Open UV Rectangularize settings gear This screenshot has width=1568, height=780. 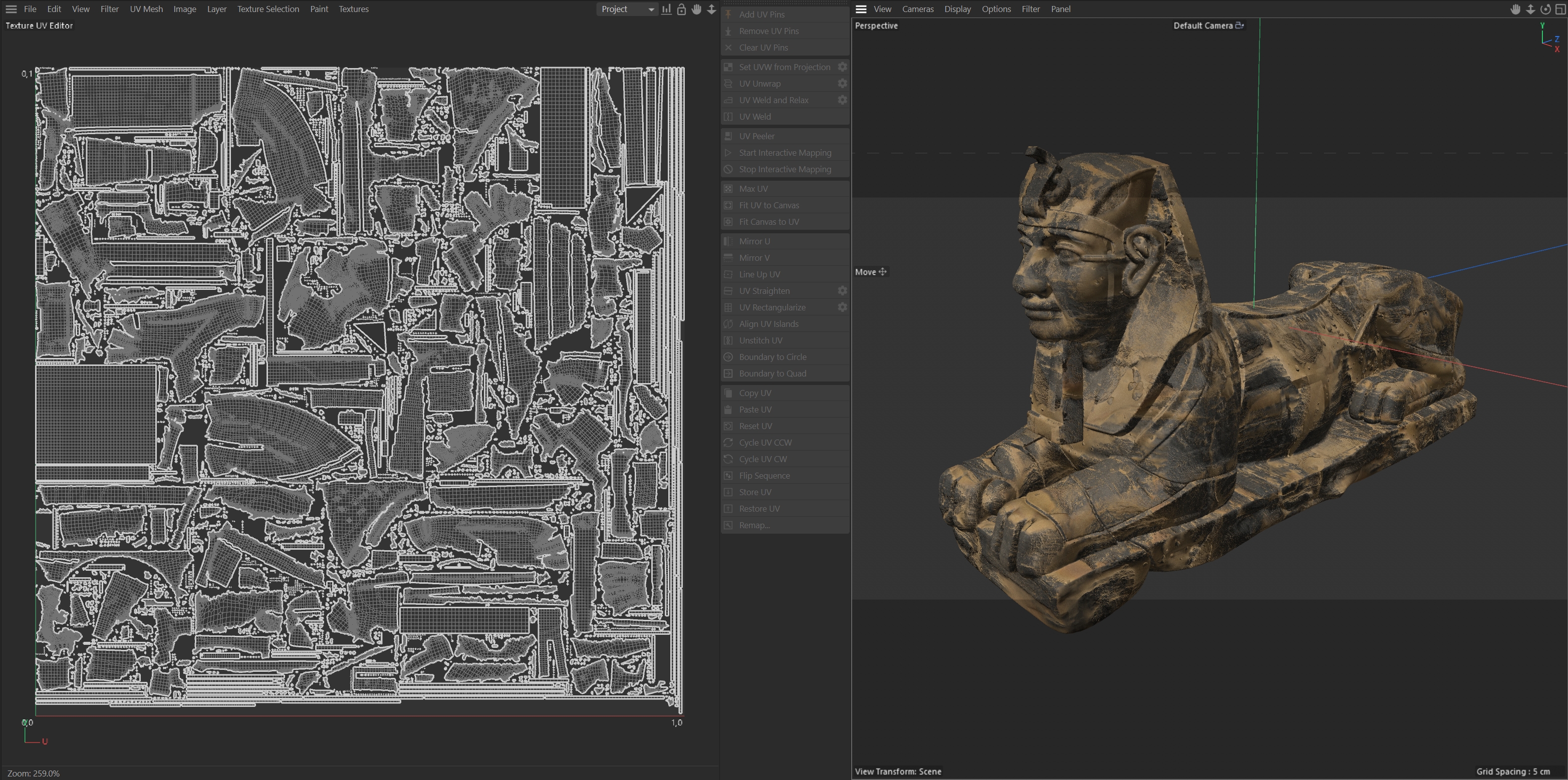coord(843,307)
